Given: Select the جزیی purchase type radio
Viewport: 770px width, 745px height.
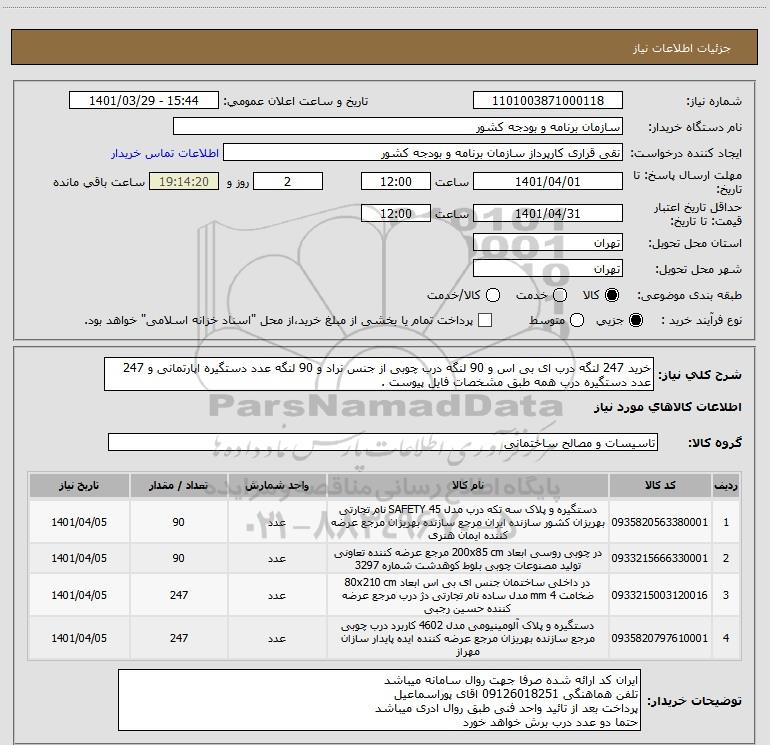Looking at the screenshot, I should tap(635, 320).
